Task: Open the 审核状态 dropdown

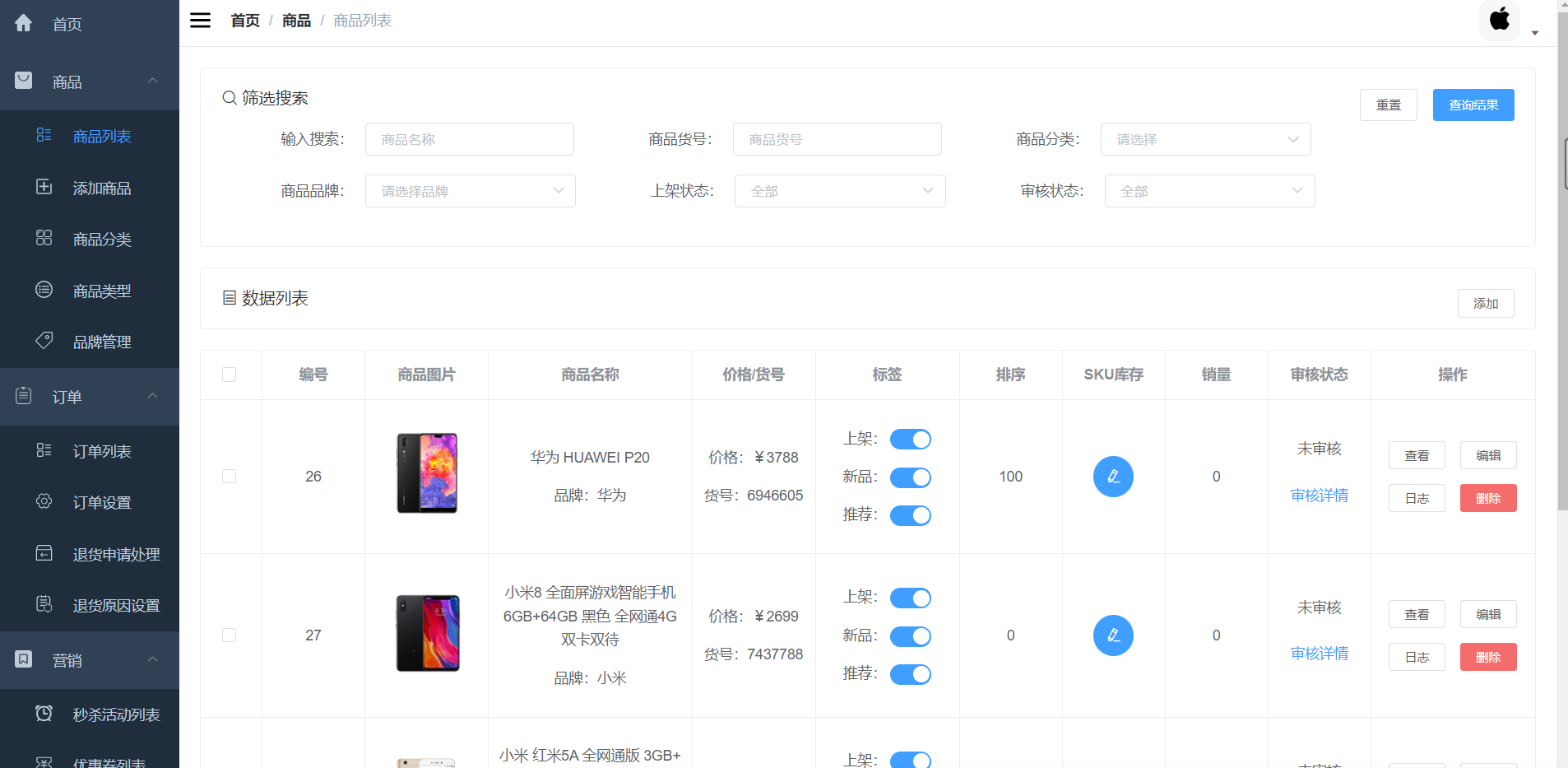Action: [x=1209, y=191]
